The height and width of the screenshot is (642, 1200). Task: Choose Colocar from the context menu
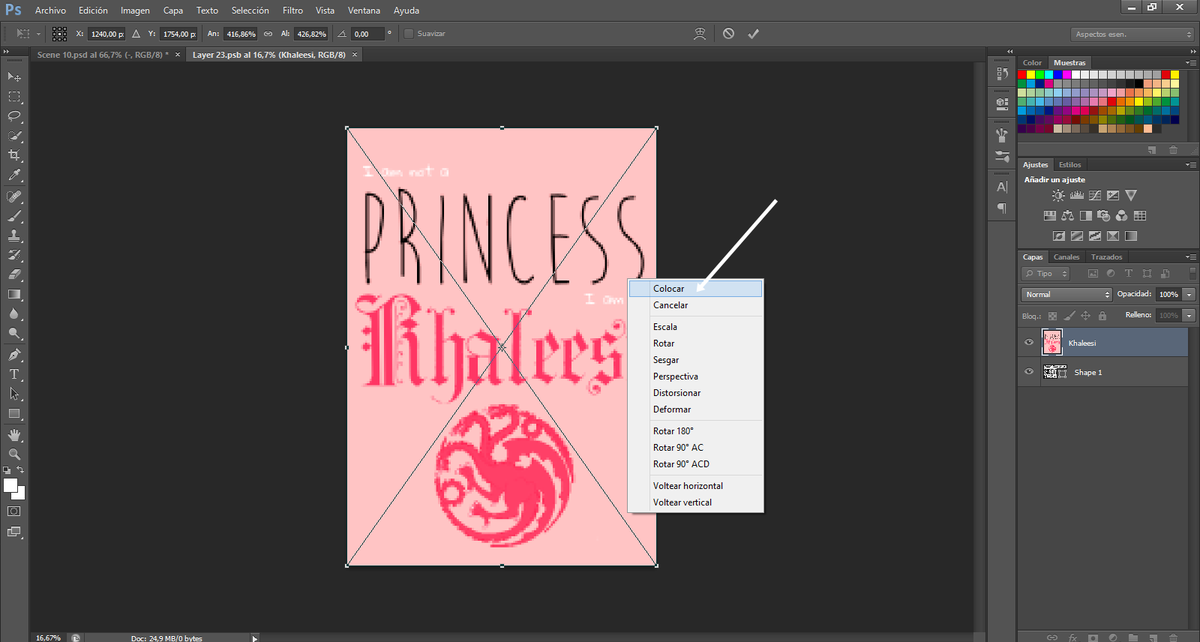click(668, 288)
